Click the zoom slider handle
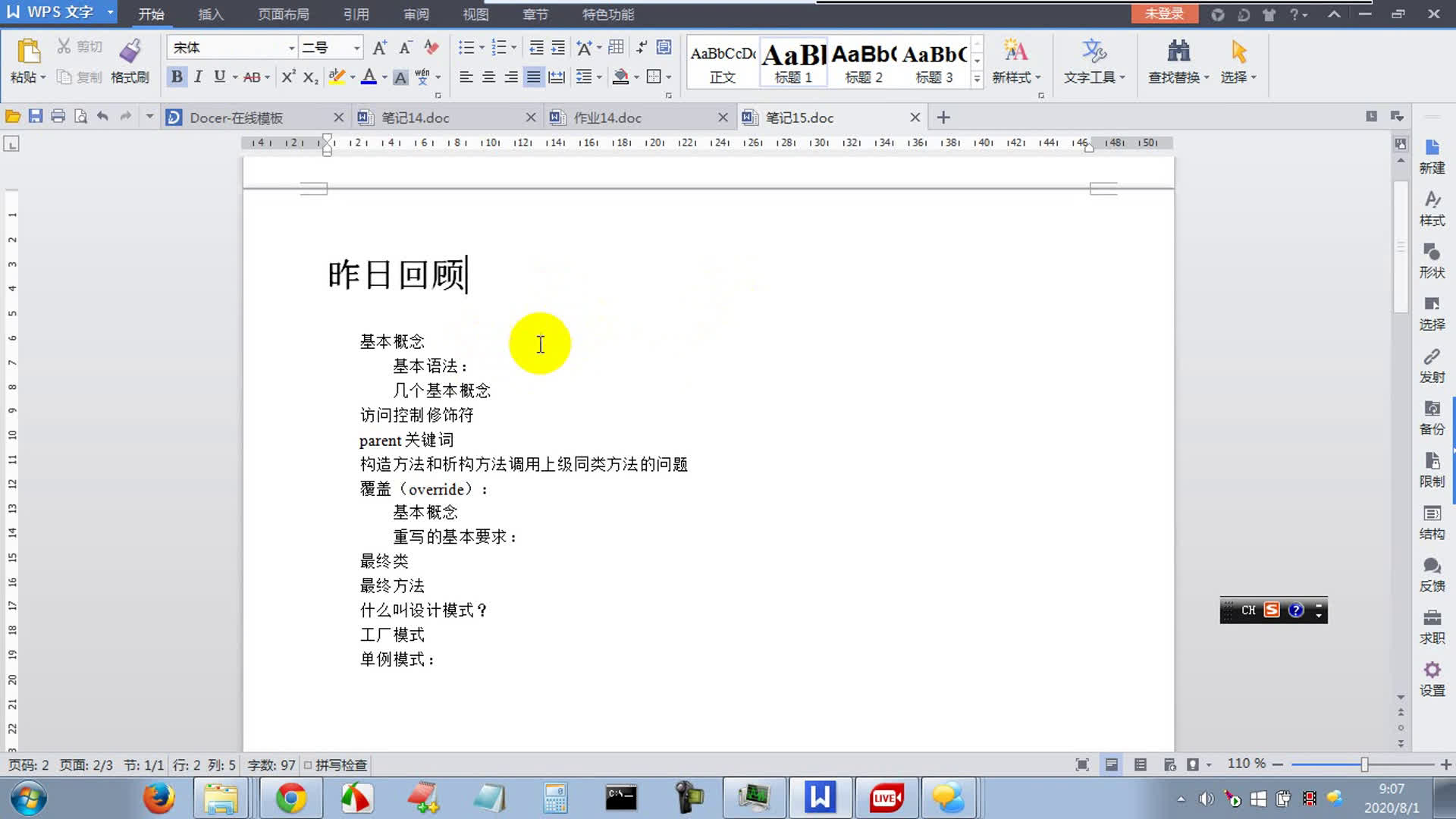This screenshot has width=1456, height=819. [1364, 764]
